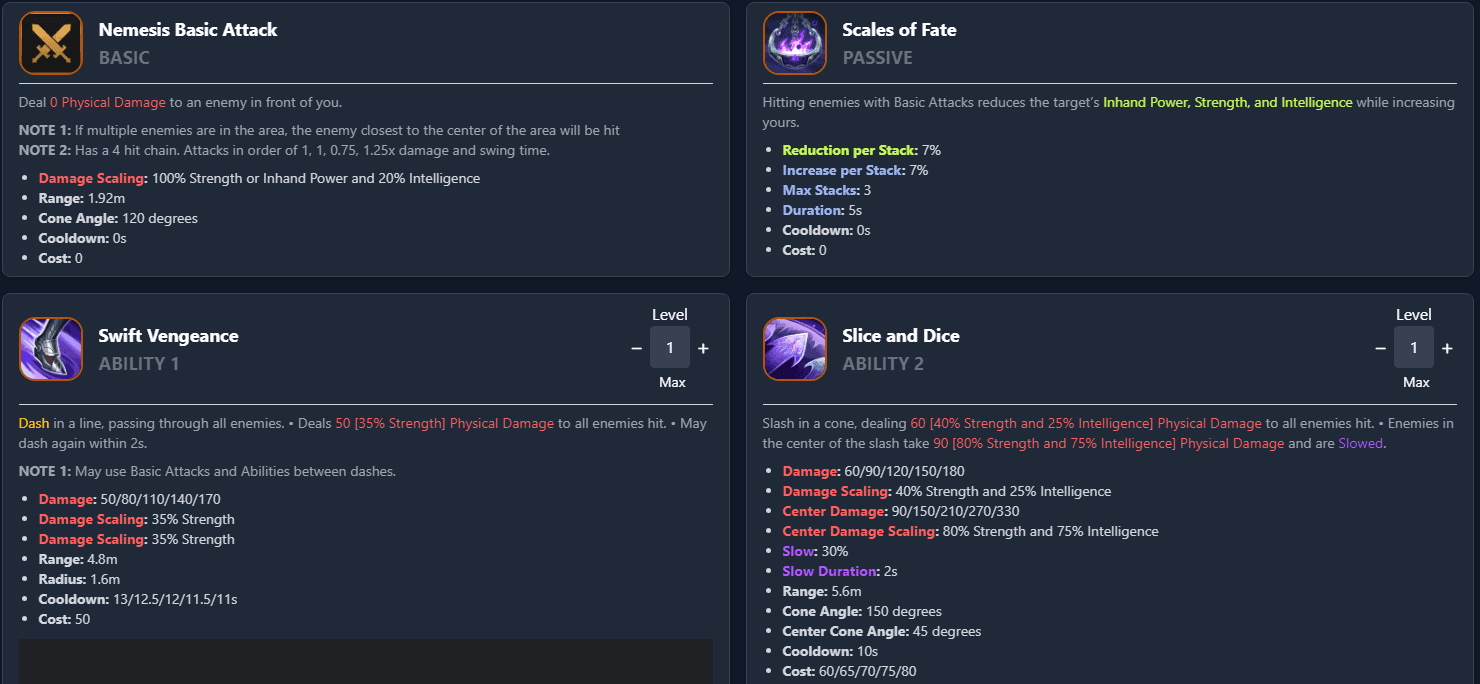Click the Nemesis Basic Attack crossed swords icon

tap(51, 43)
